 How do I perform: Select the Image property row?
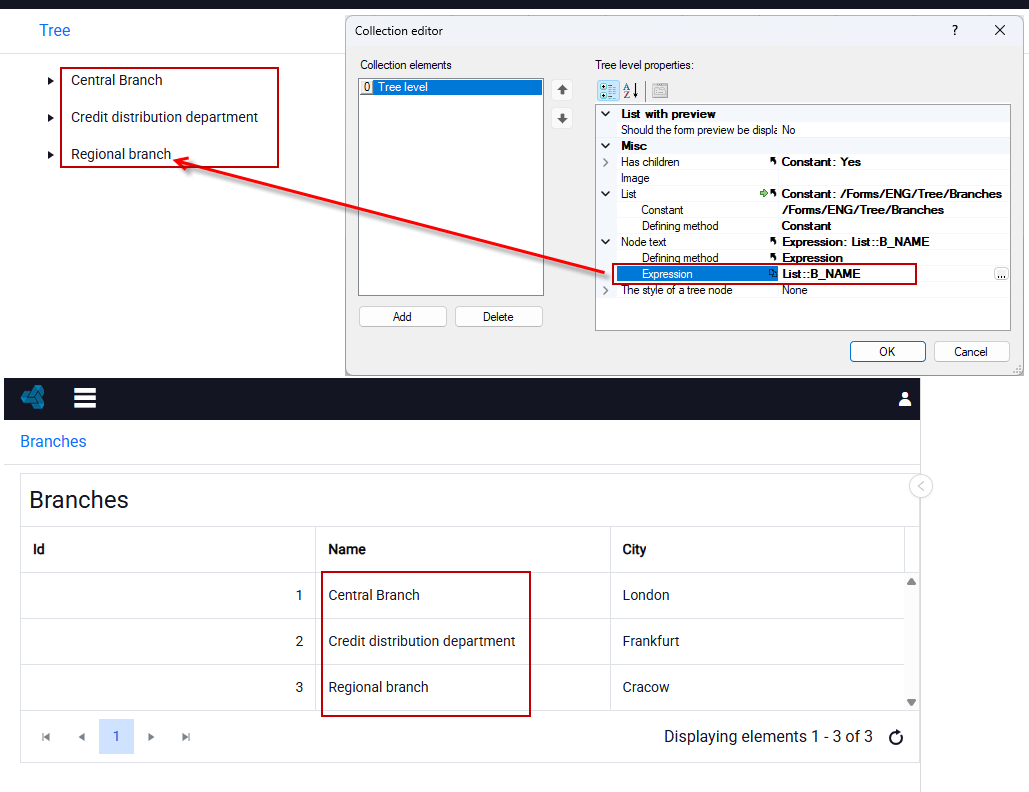[812, 178]
